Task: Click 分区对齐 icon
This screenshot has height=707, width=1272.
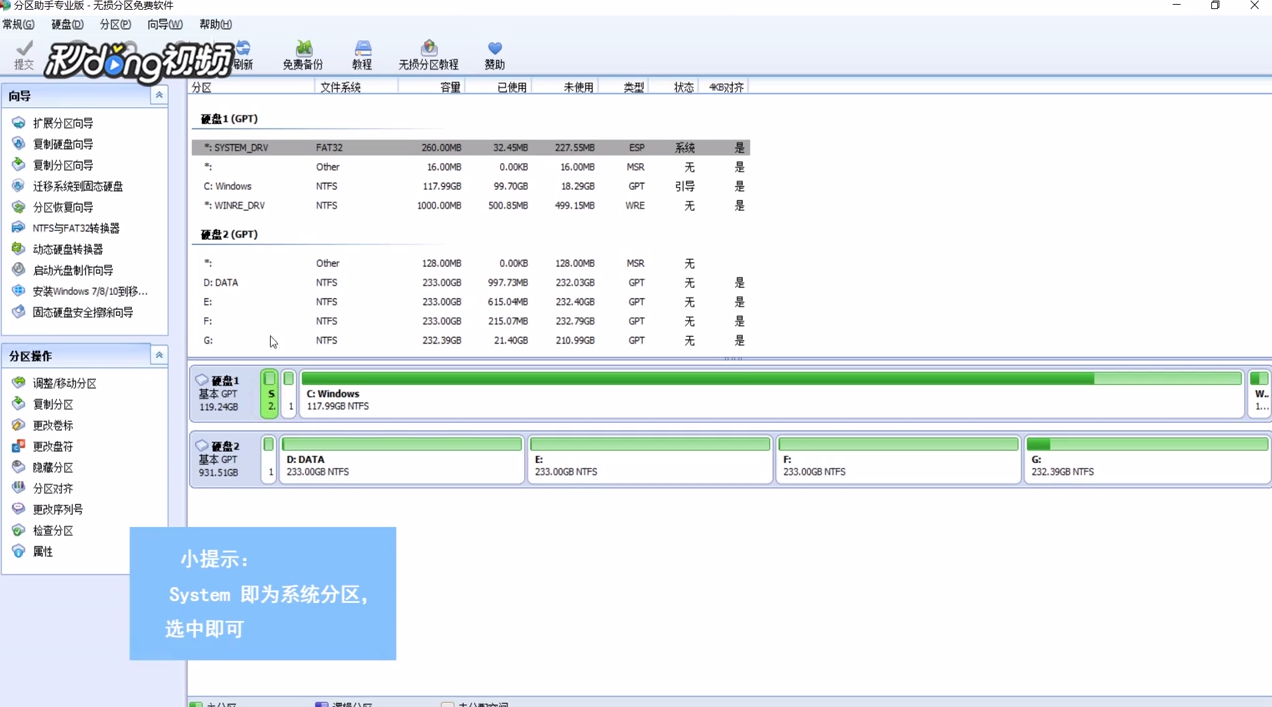Action: point(18,488)
